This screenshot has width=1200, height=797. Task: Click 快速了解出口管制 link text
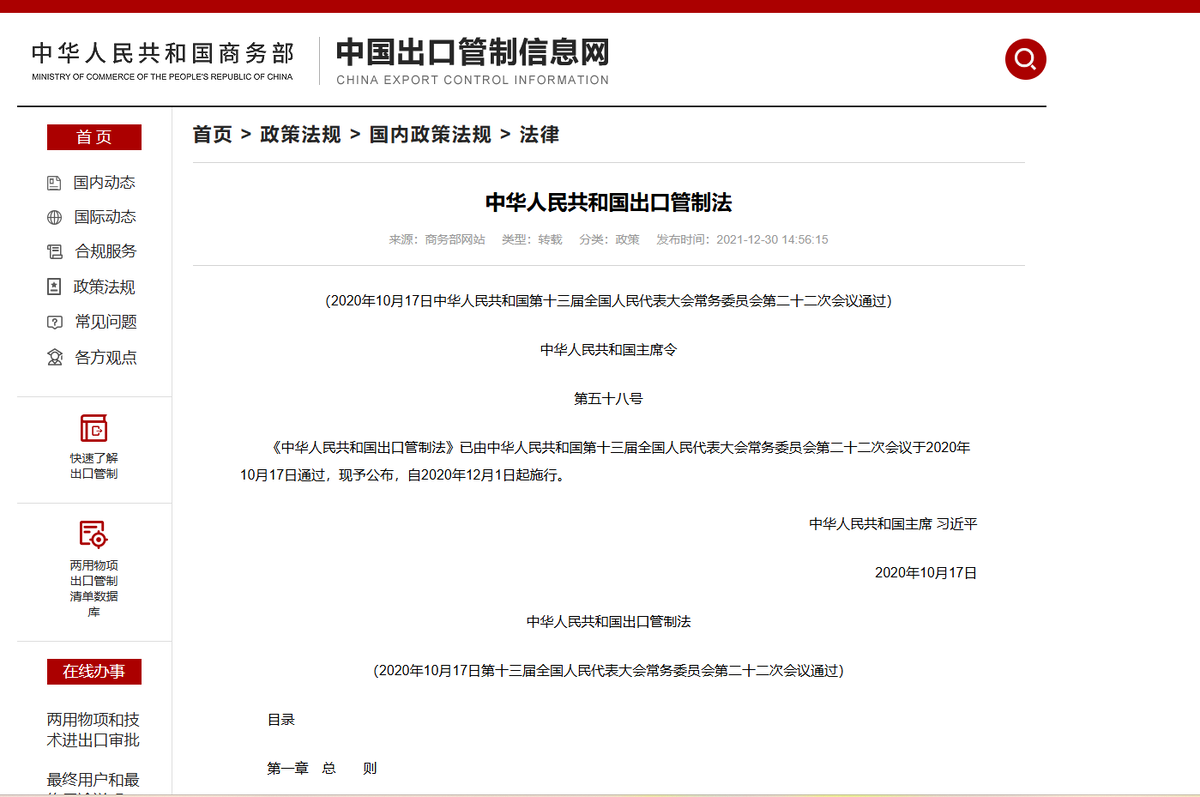tap(94, 466)
